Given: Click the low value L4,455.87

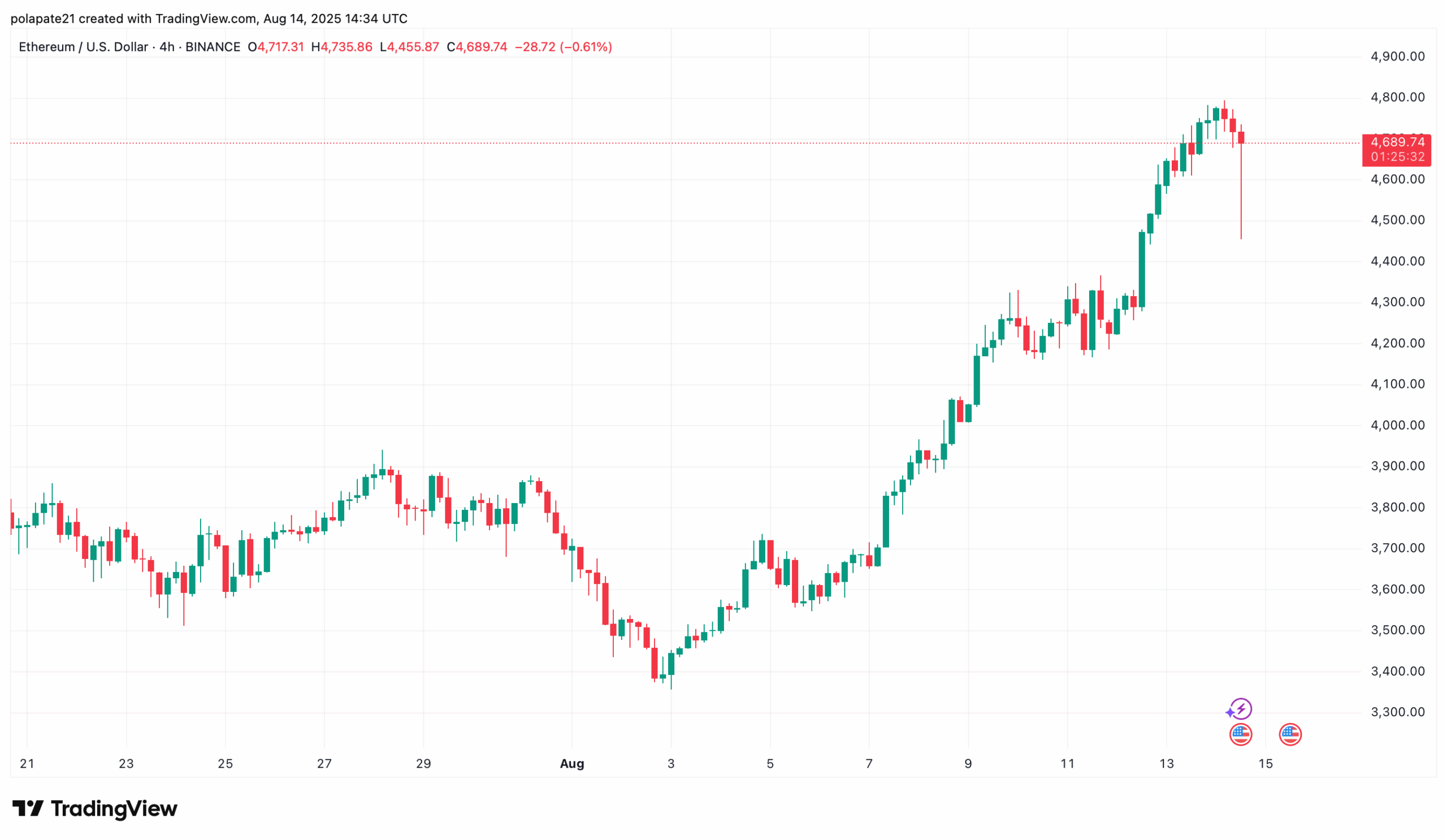Looking at the screenshot, I should 409,47.
